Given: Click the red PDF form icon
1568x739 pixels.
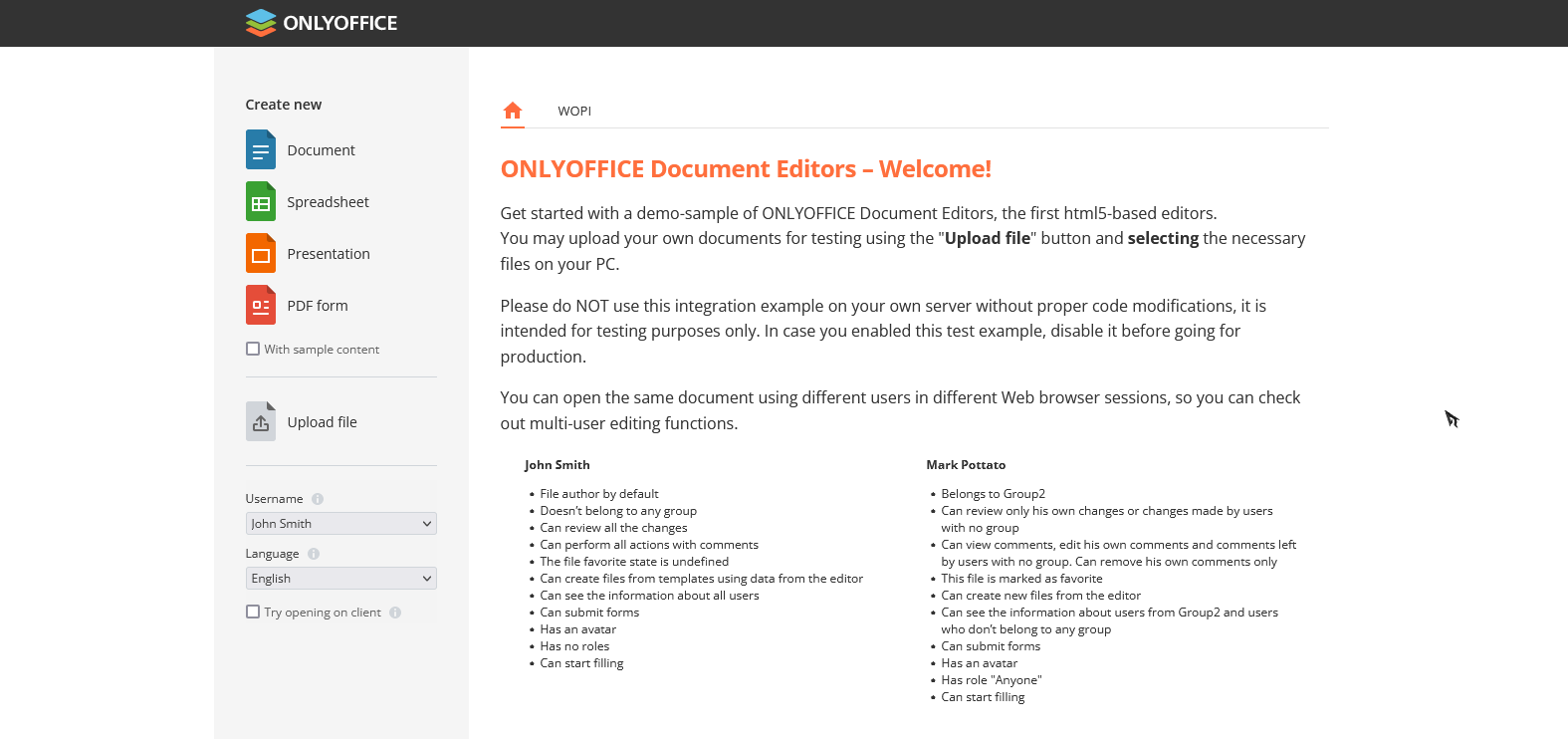Looking at the screenshot, I should pyautogui.click(x=261, y=306).
